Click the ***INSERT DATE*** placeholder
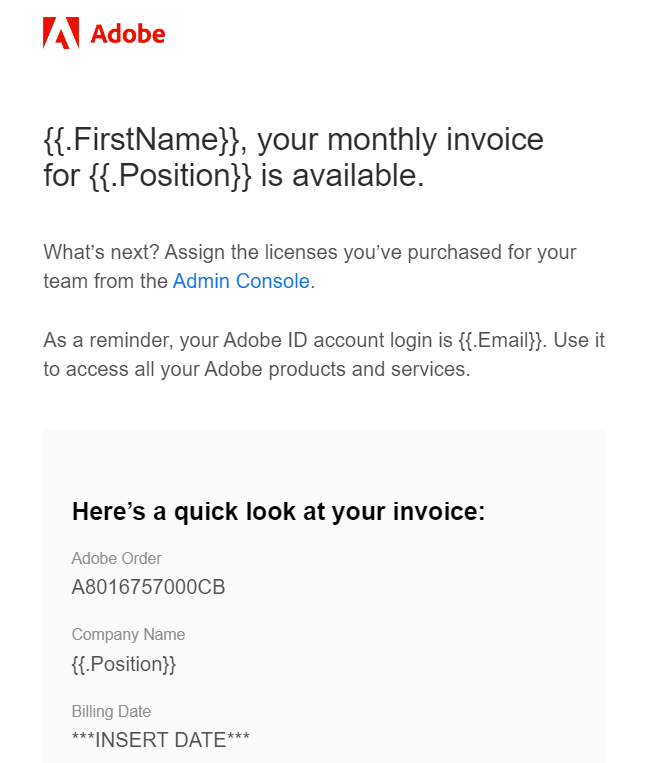This screenshot has height=763, width=651. [161, 740]
